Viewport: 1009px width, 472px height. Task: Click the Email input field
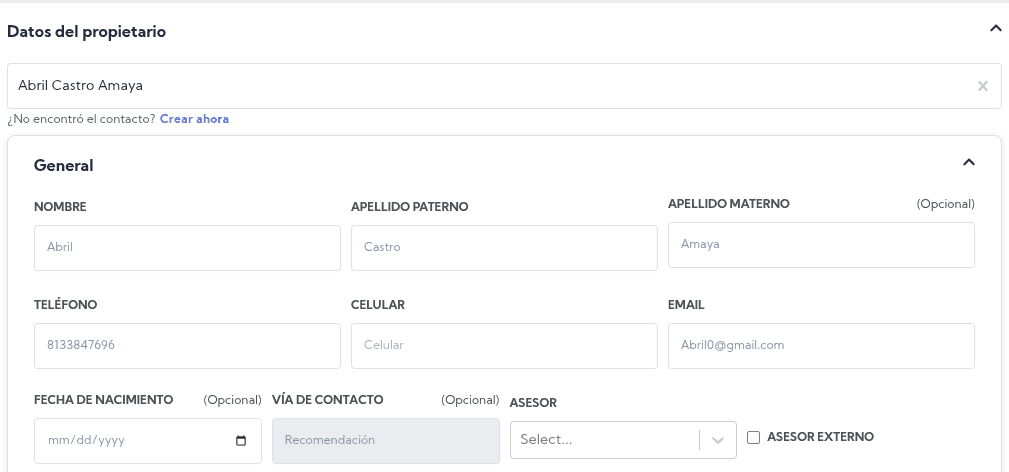[x=821, y=345]
